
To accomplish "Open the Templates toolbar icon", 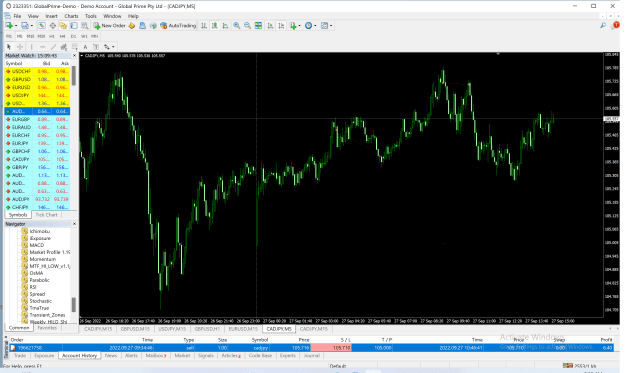I will click(324, 26).
